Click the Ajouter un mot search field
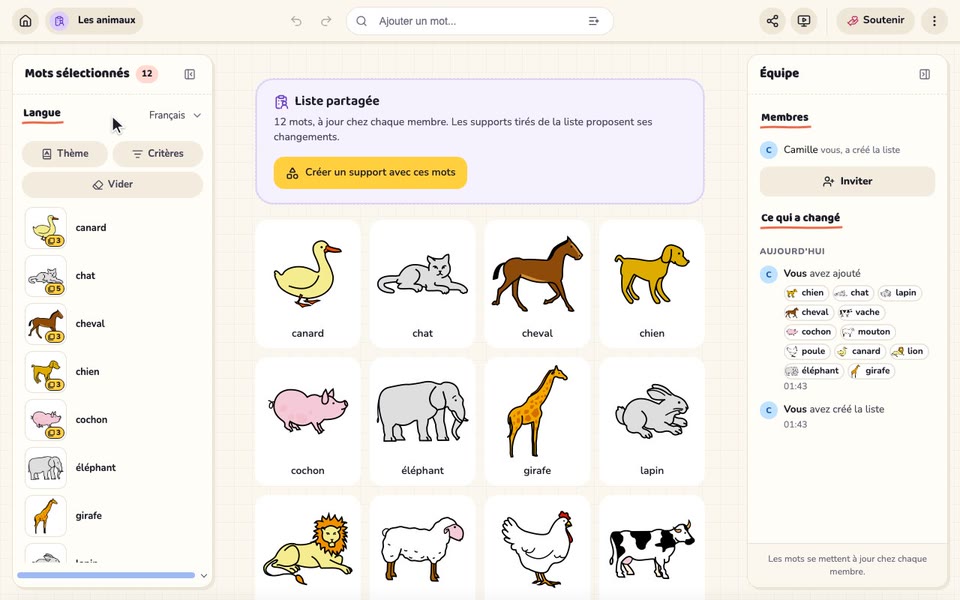This screenshot has width=960, height=600. (x=480, y=21)
